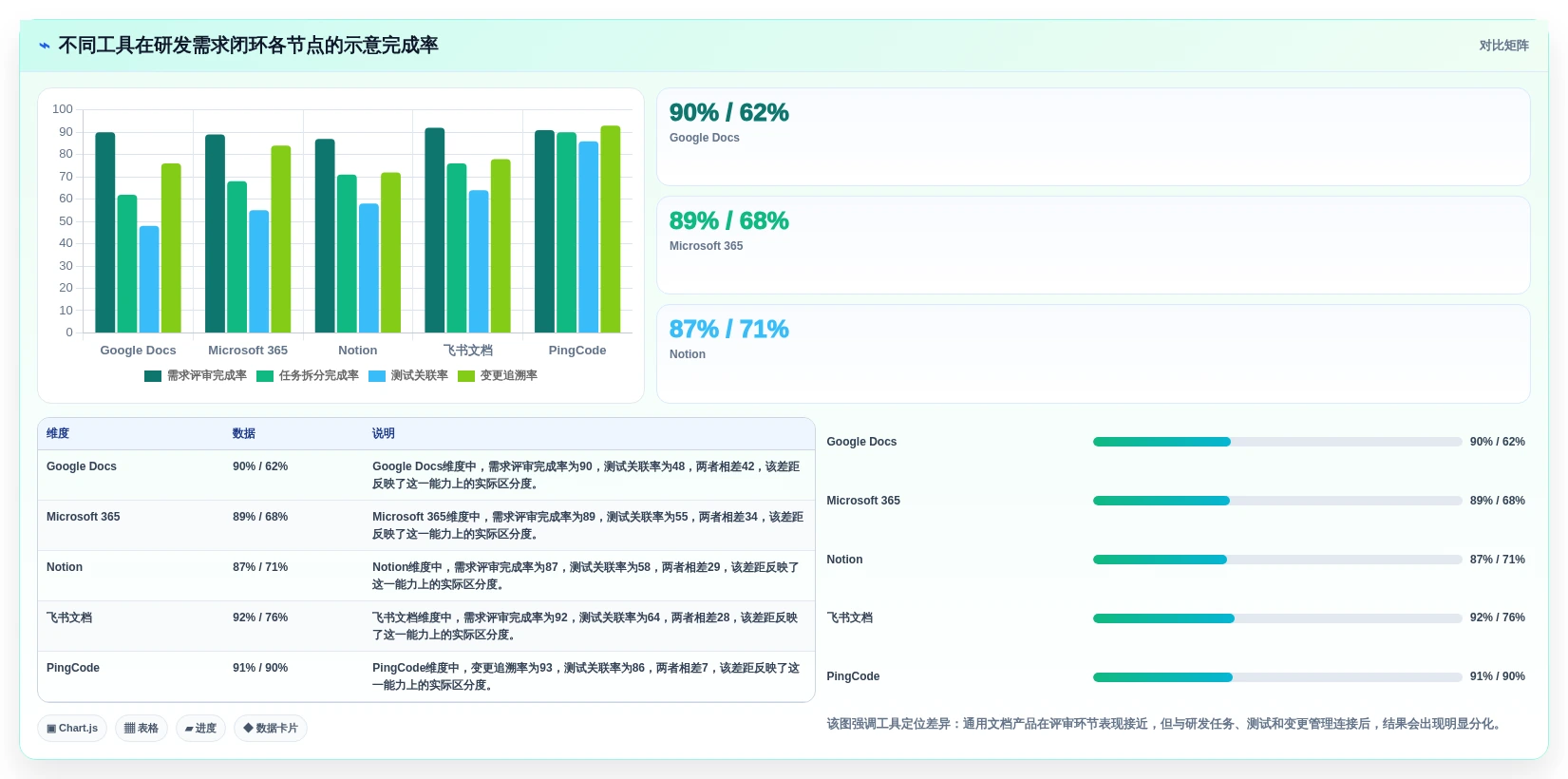
Task: Click table cell 87% / 71%
Action: point(260,567)
